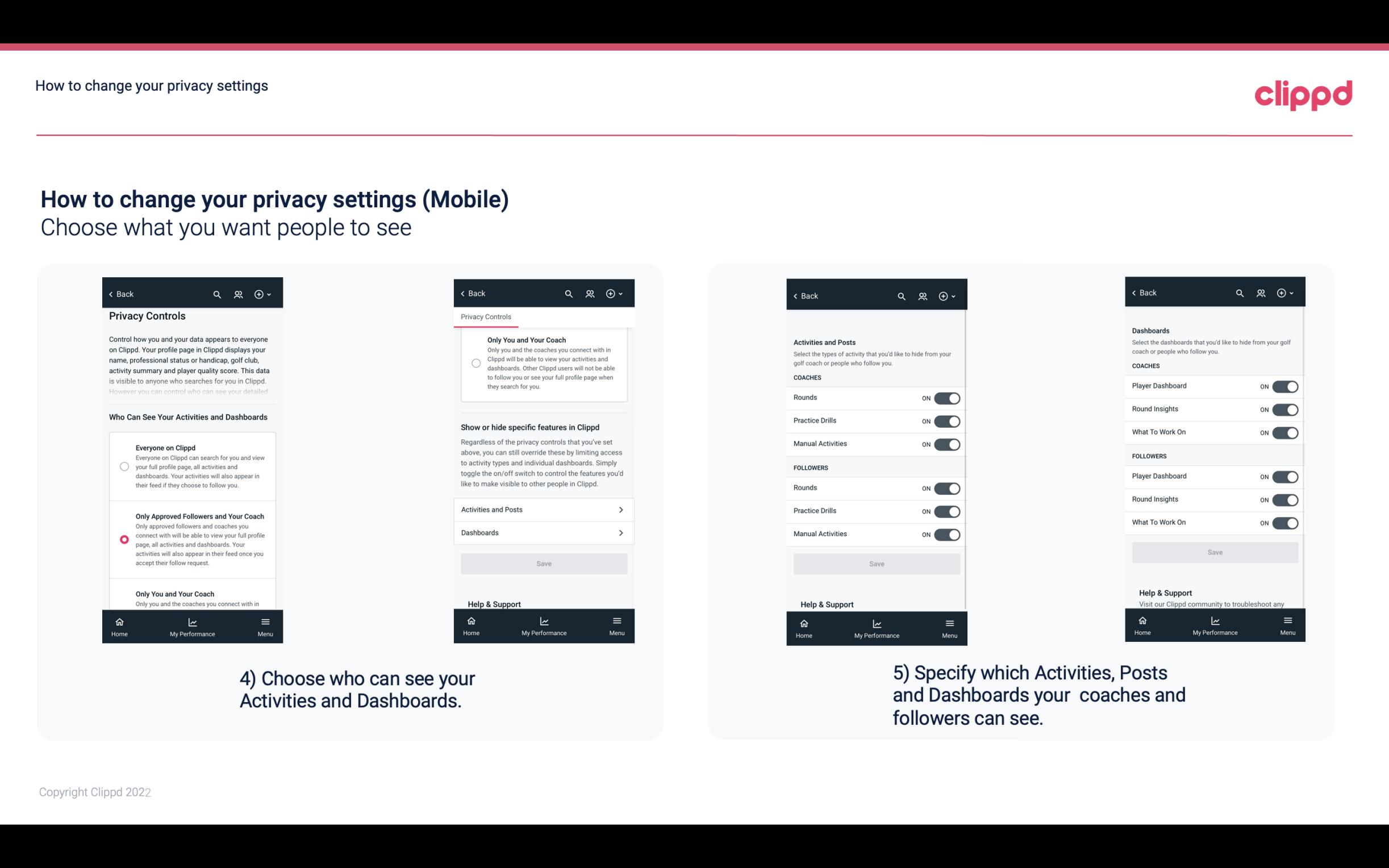This screenshot has width=1389, height=868.
Task: Toggle Player Dashboard OFF for Followers
Action: [1284, 476]
